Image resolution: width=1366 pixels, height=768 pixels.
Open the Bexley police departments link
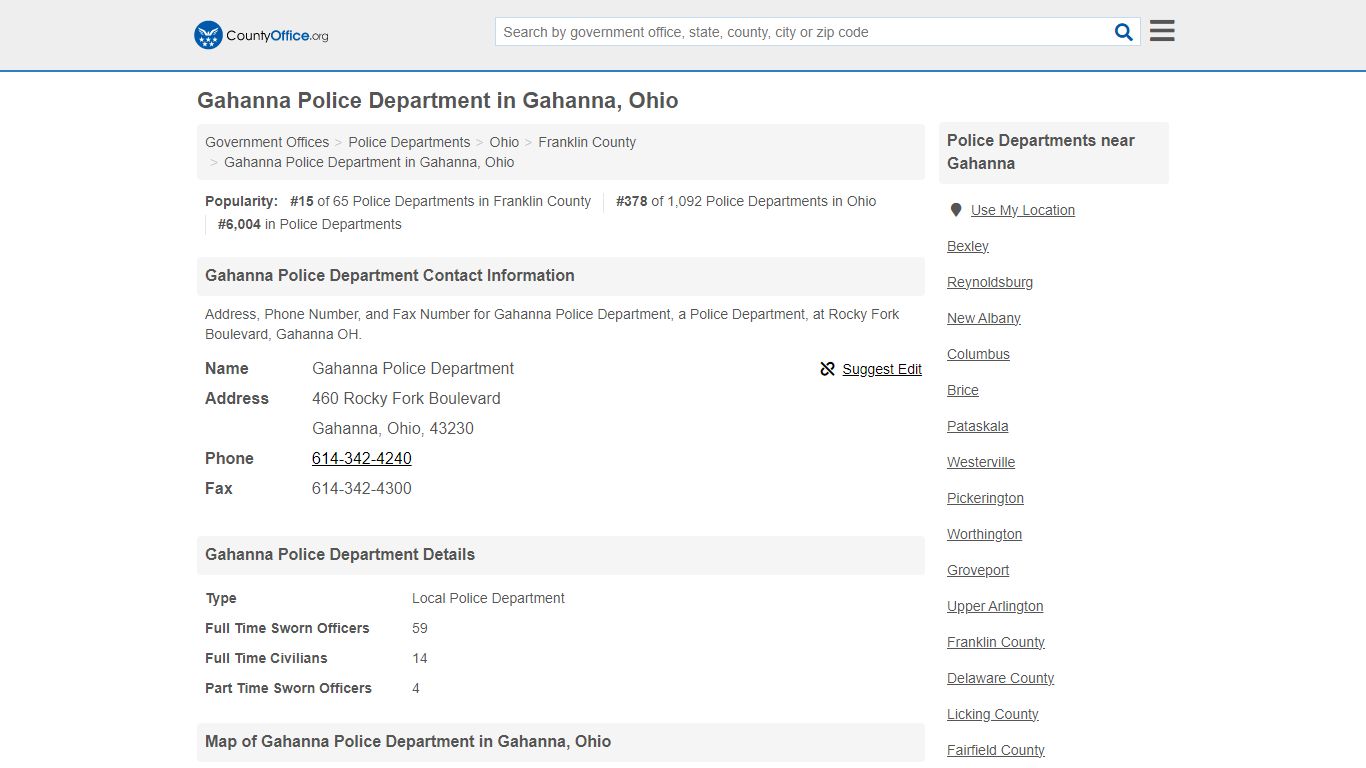968,246
